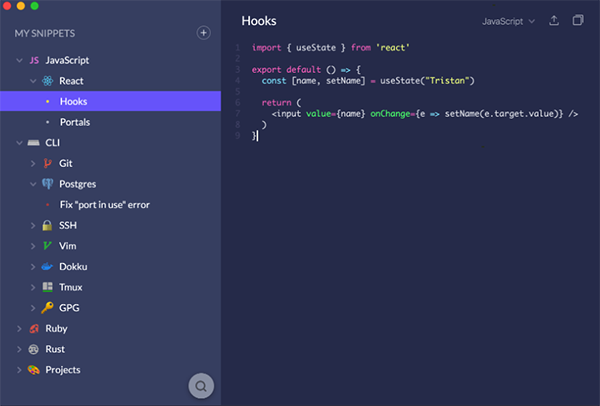Select the CLI folder label
The image size is (600, 406).
[x=52, y=143]
